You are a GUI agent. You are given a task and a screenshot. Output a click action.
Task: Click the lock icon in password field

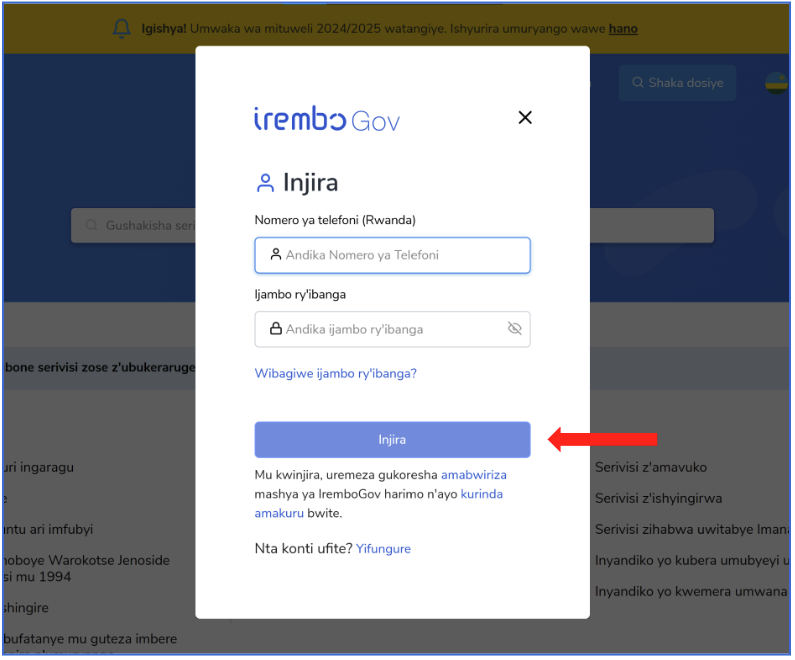pyautogui.click(x=275, y=328)
